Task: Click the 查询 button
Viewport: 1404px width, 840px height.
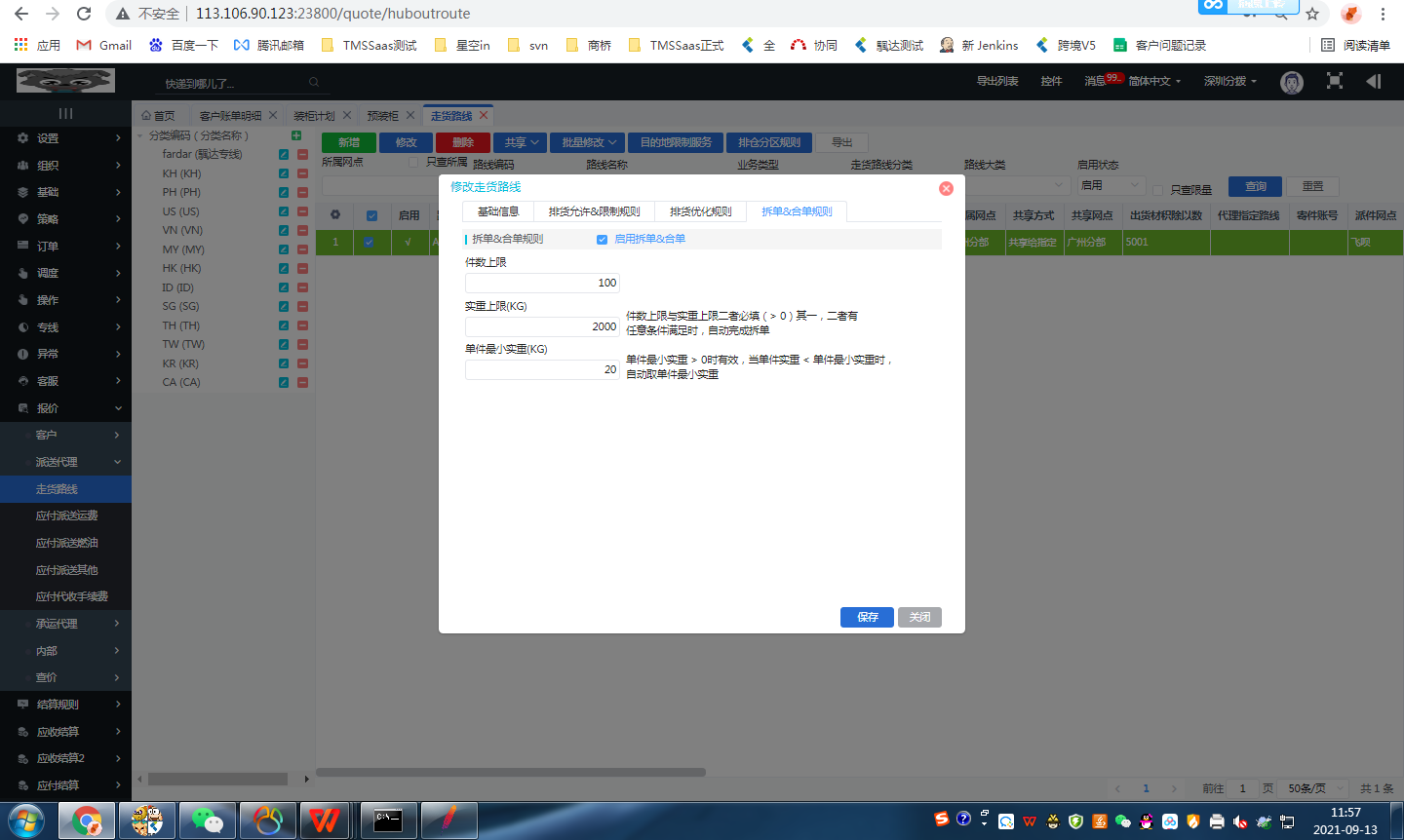Action: [x=1256, y=186]
